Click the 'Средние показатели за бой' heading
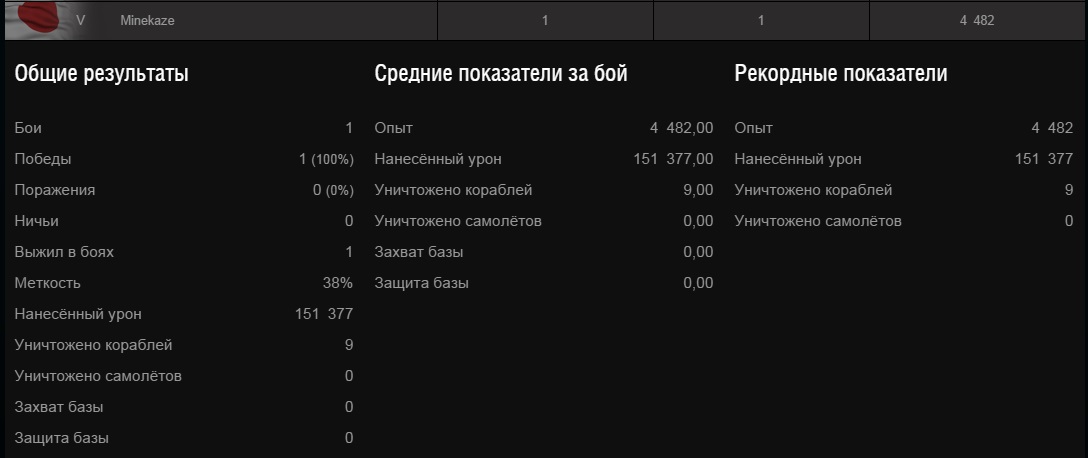1088x458 pixels. [501, 74]
